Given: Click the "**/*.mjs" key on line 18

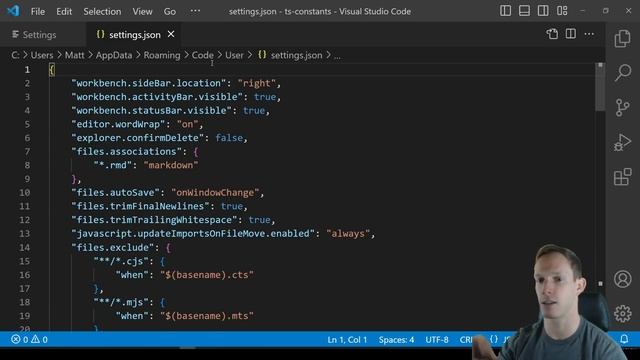Looking at the screenshot, I should 121,302.
